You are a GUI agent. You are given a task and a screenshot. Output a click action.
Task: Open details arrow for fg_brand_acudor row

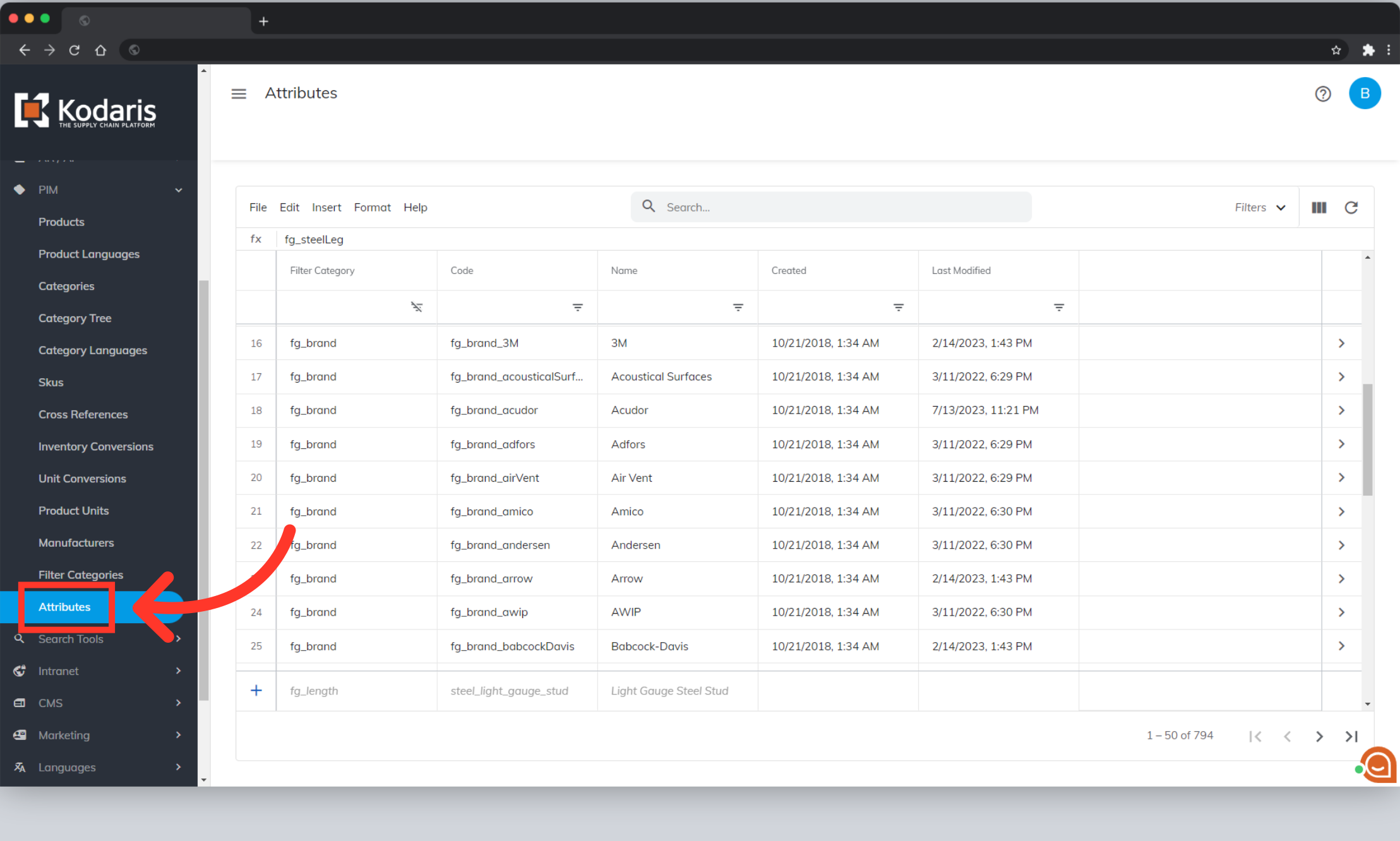pos(1341,410)
